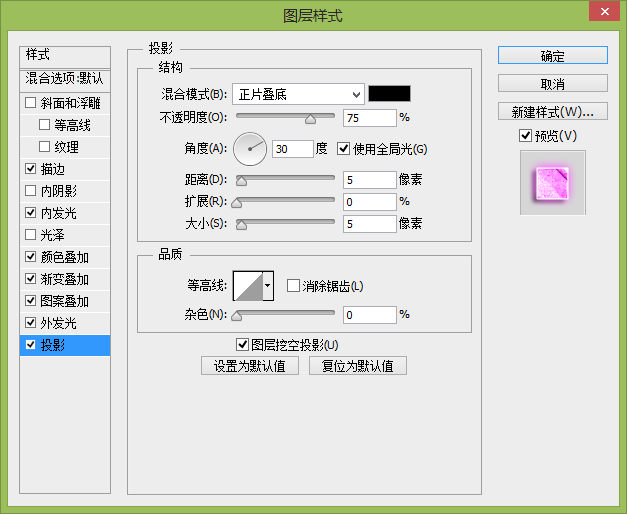Select the 样式 list header
The image size is (627, 514).
coord(65,56)
